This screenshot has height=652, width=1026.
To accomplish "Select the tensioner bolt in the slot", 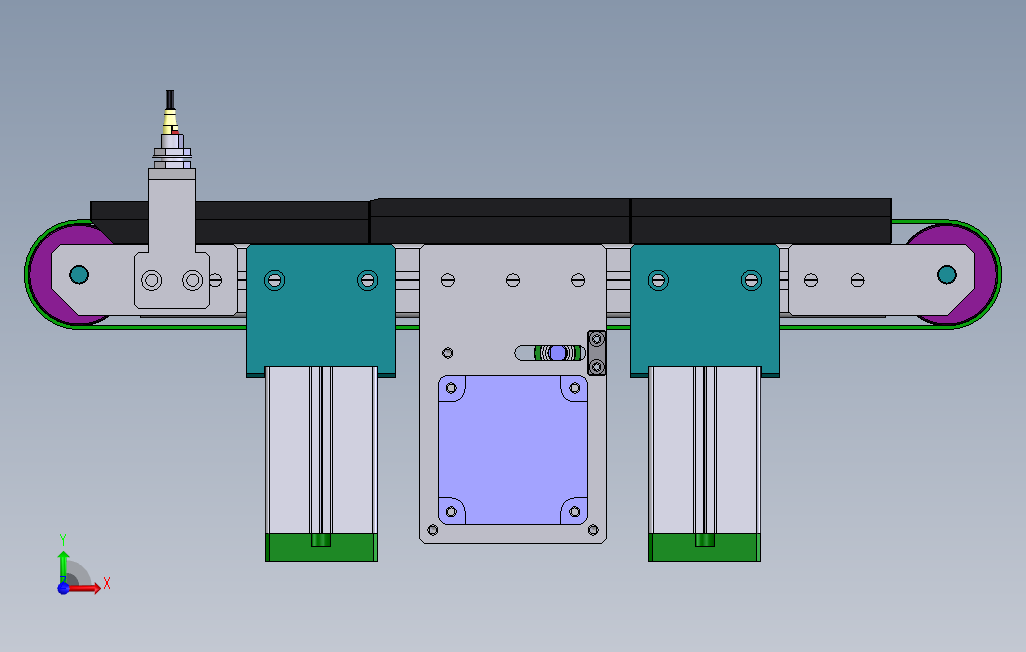I will tap(557, 353).
